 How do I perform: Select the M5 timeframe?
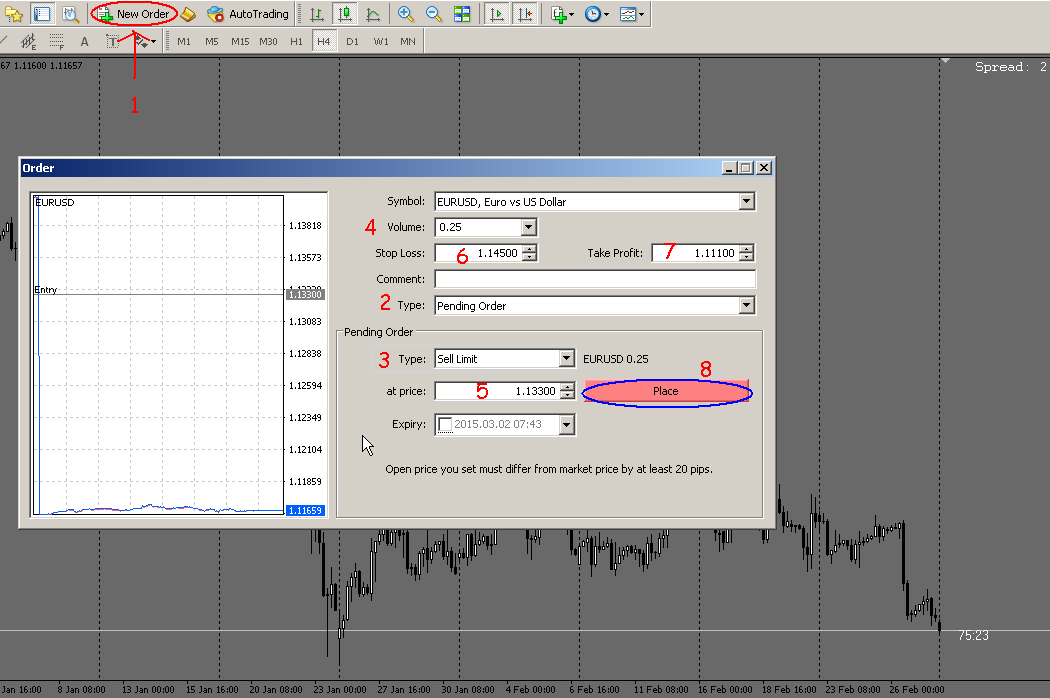point(212,42)
